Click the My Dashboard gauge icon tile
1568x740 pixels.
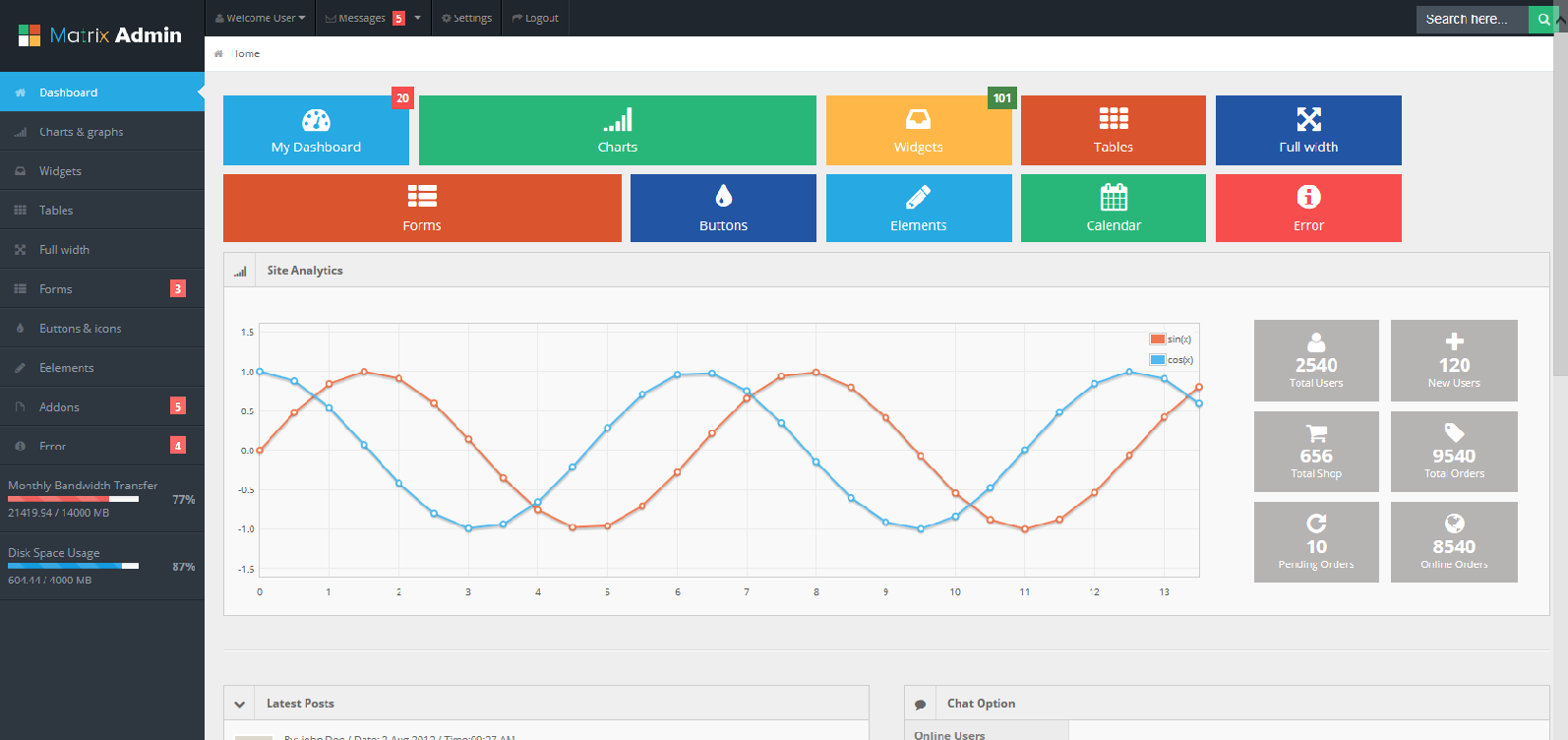coord(316,130)
